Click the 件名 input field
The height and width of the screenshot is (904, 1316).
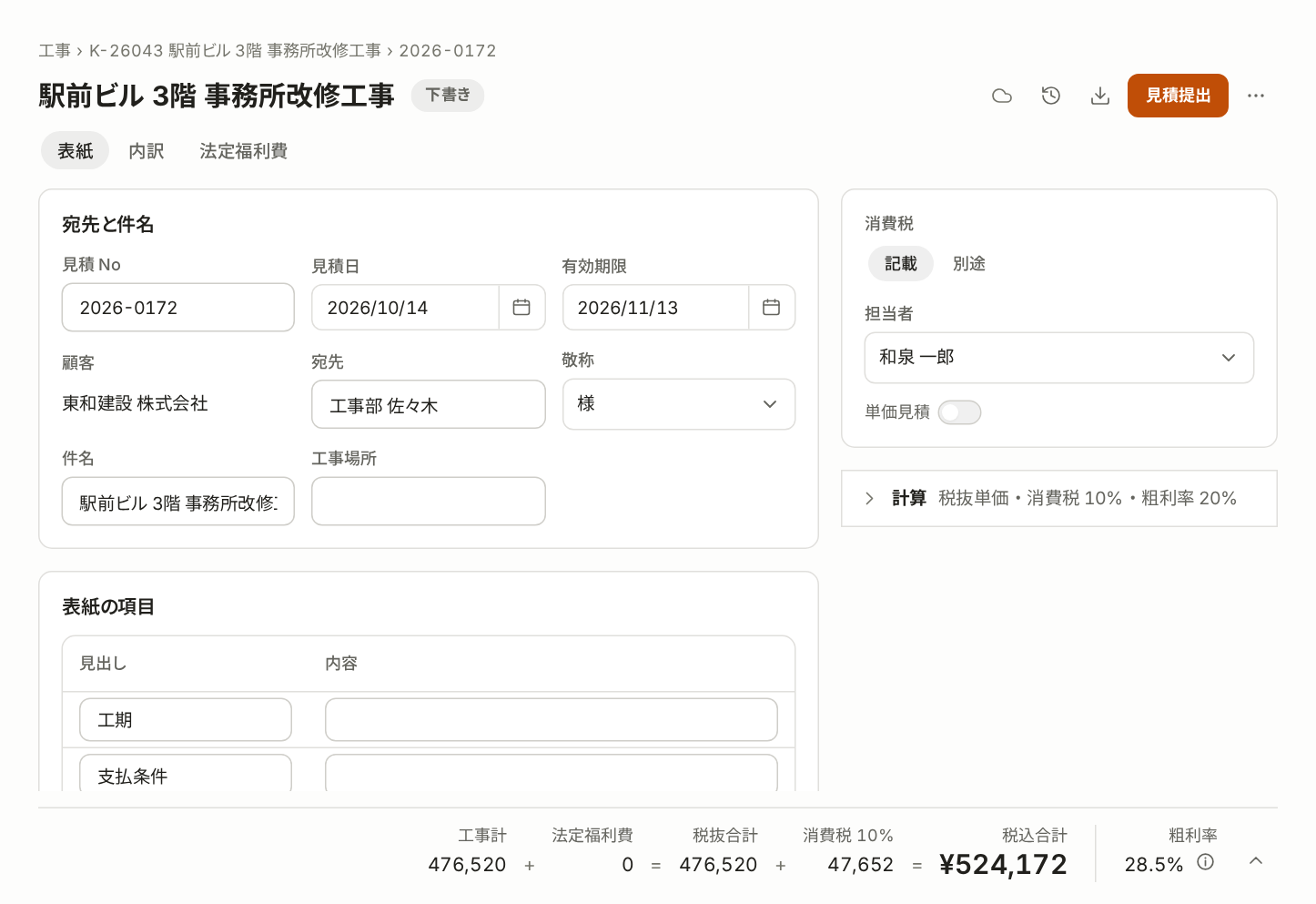pos(178,502)
